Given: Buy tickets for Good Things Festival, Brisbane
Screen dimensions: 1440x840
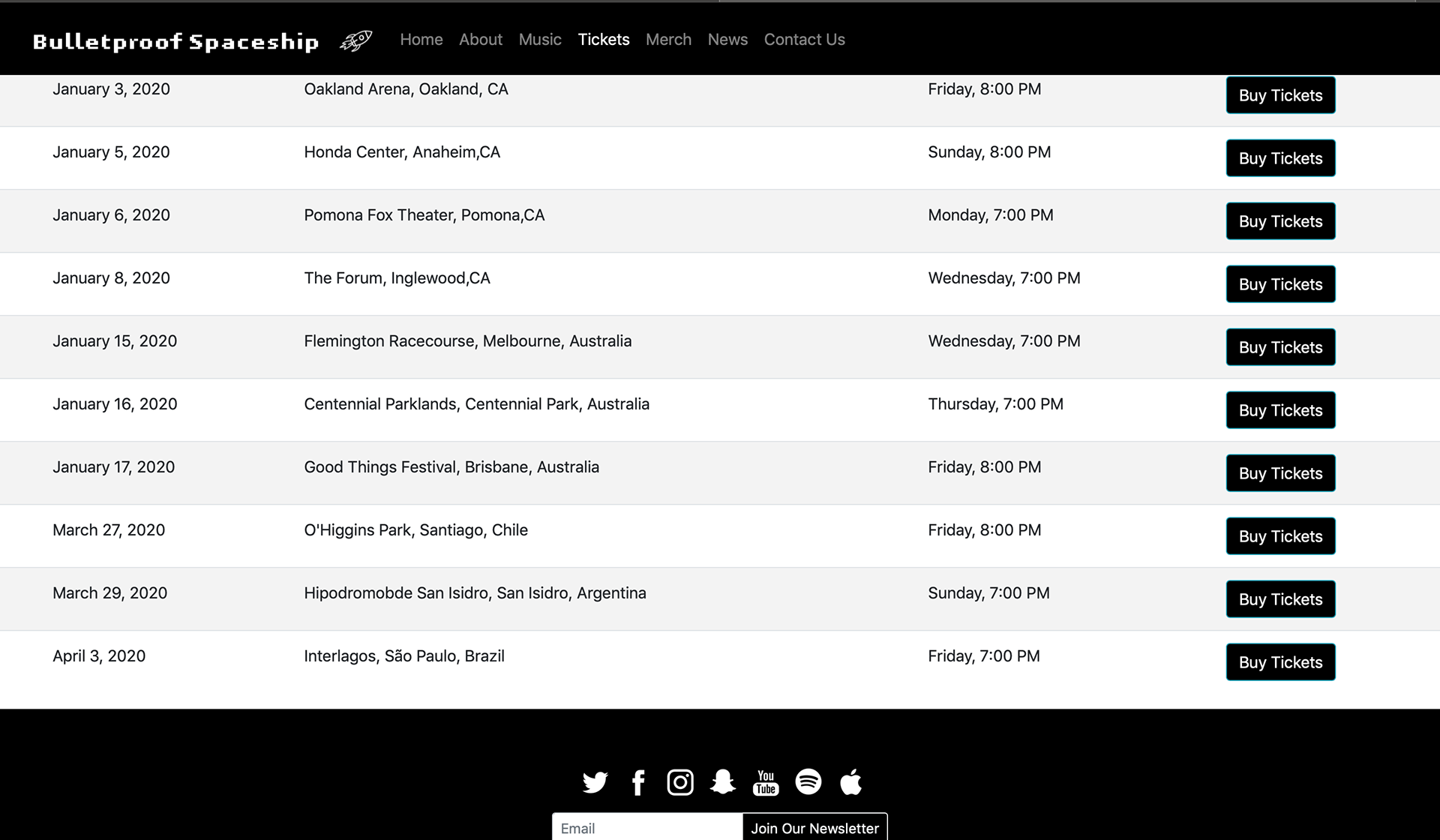Looking at the screenshot, I should (x=1280, y=473).
